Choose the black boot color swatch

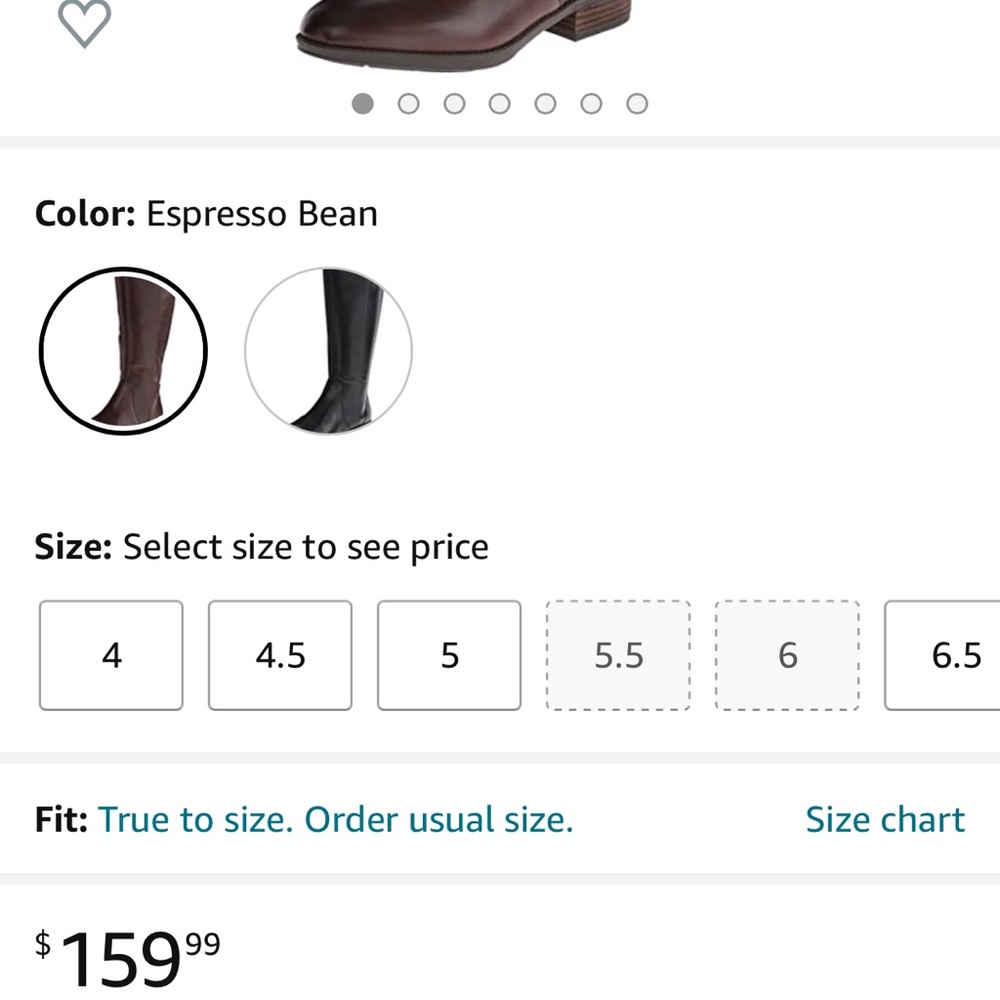[328, 351]
